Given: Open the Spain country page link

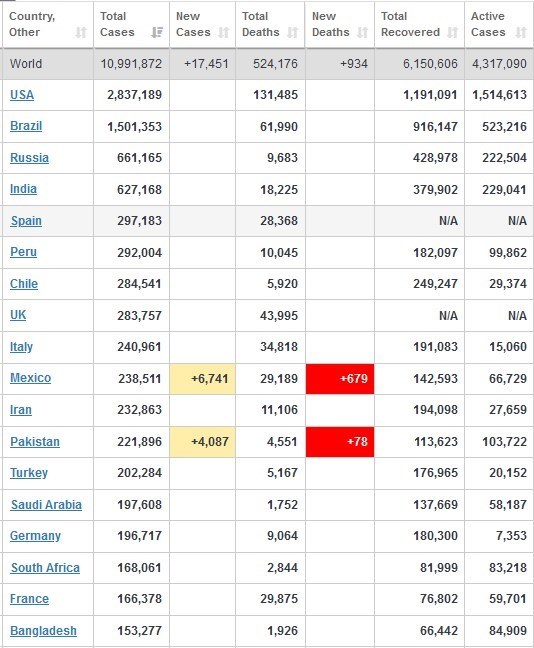Looking at the screenshot, I should pos(26,221).
